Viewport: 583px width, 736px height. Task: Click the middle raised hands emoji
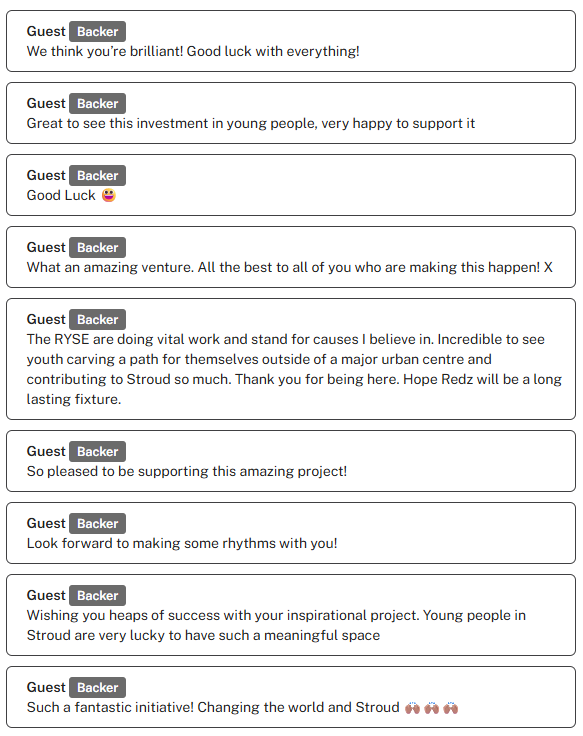[431, 707]
